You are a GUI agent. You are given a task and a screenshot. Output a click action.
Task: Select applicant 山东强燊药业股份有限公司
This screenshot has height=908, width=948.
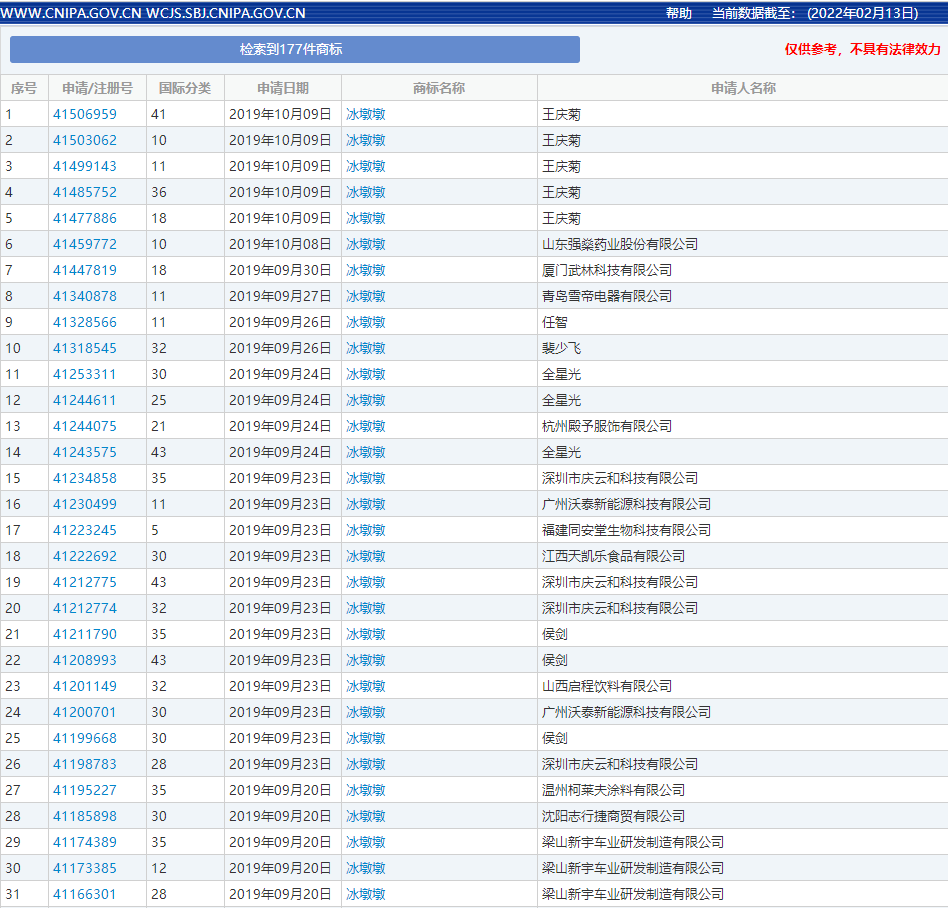click(x=620, y=244)
